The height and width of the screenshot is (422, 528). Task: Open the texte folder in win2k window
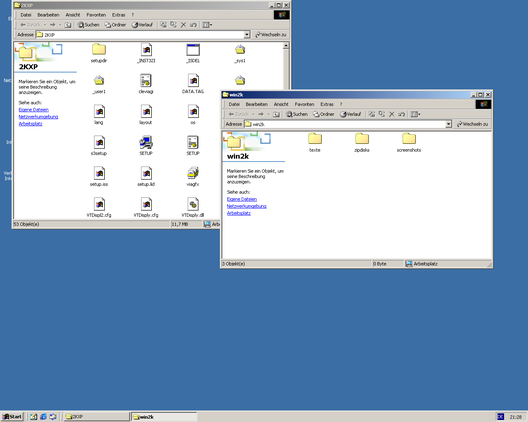coord(315,139)
